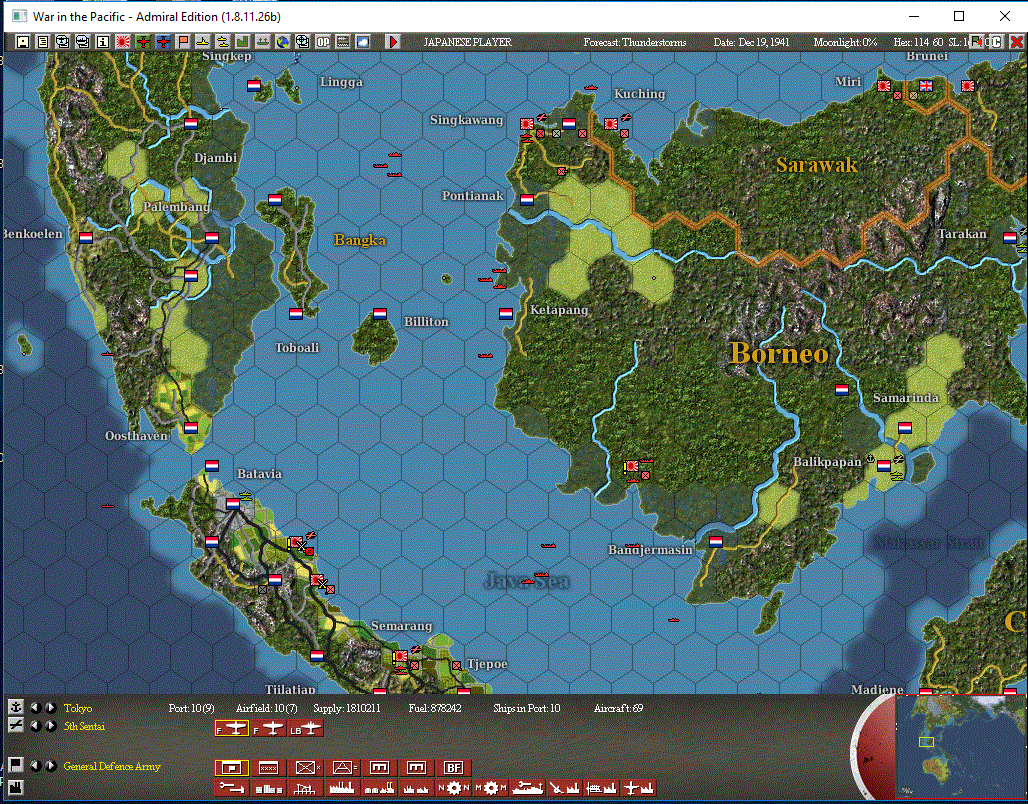Viewport: 1028px width, 804px height.
Task: Go to previous land unit before General Defence Army
Action: point(36,765)
